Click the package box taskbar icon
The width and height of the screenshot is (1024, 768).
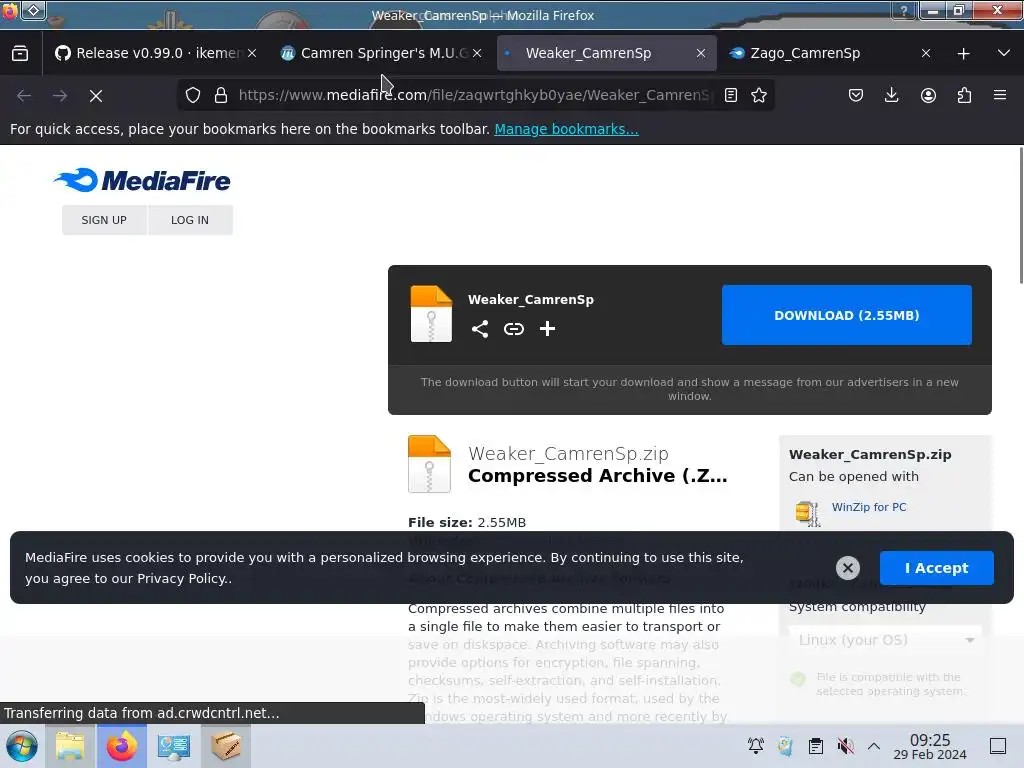(225, 746)
